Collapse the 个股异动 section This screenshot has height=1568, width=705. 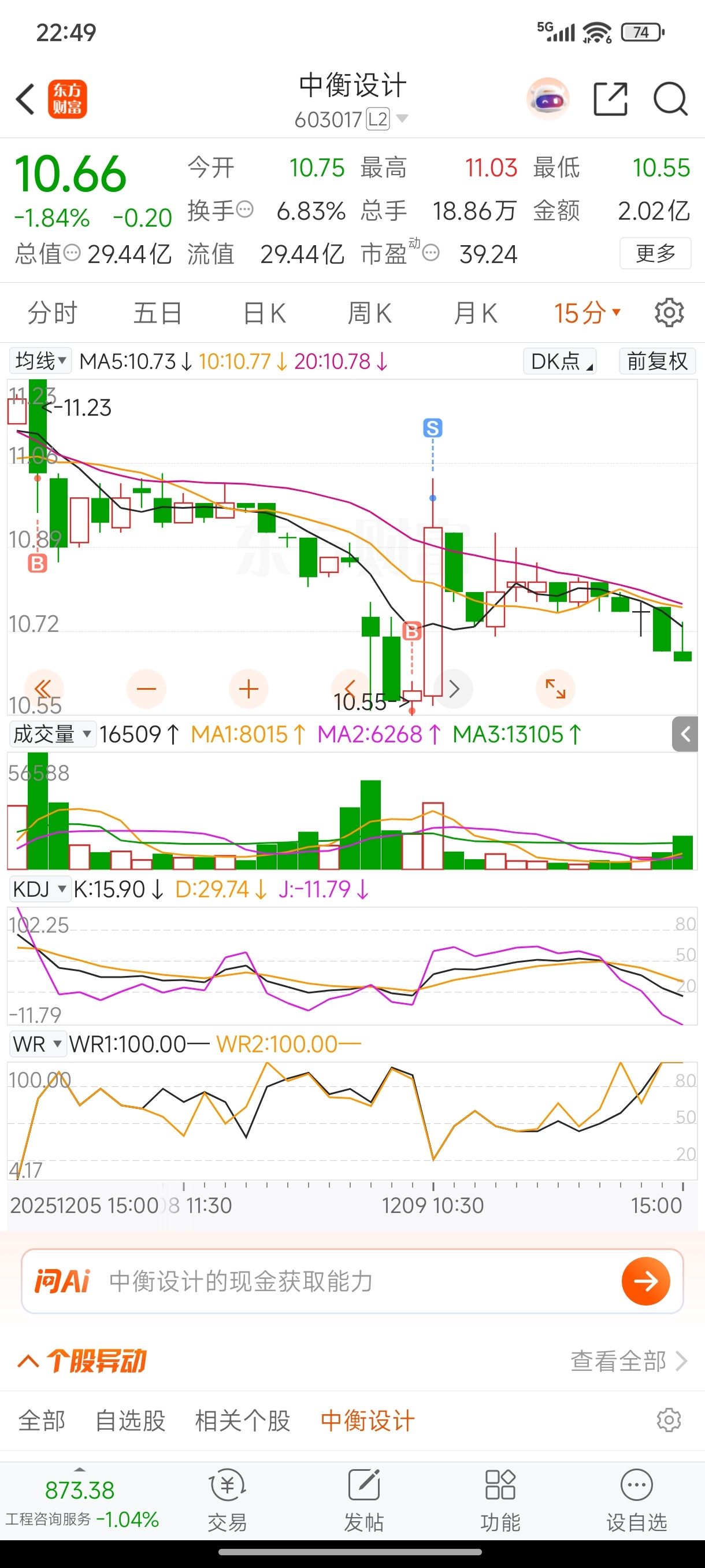pos(28,1361)
